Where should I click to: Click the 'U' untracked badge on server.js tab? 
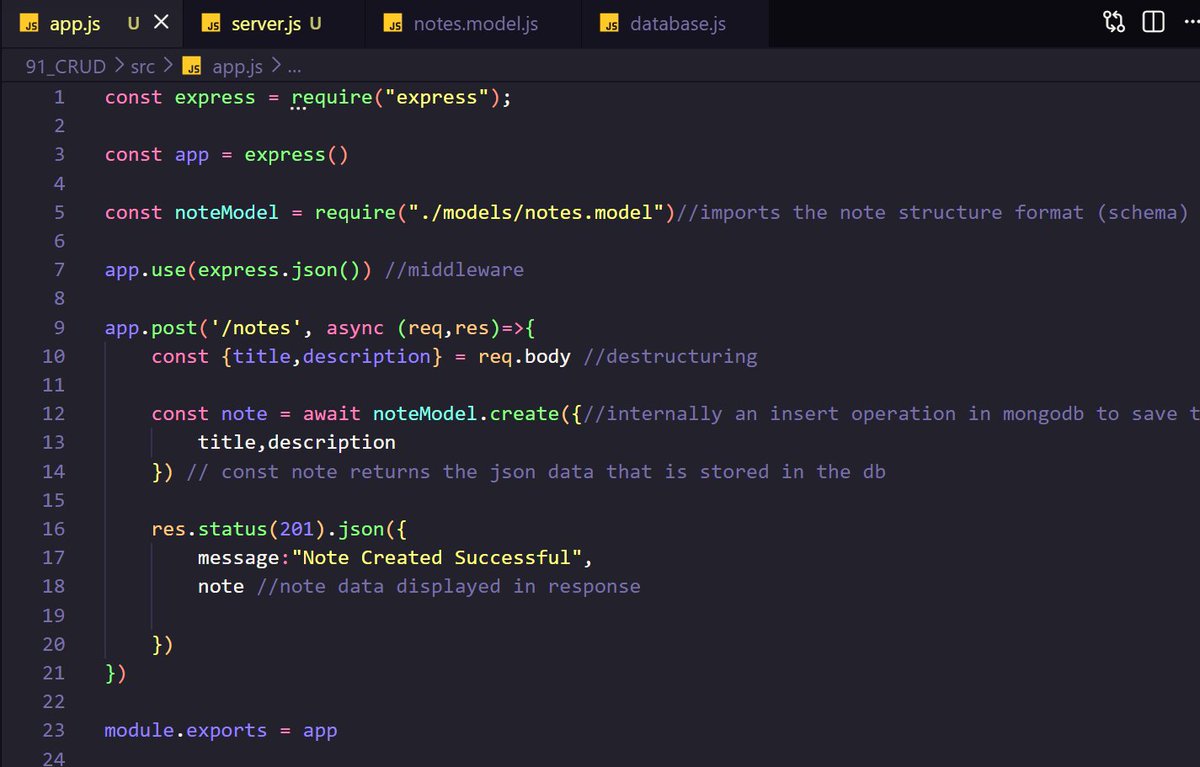point(316,23)
